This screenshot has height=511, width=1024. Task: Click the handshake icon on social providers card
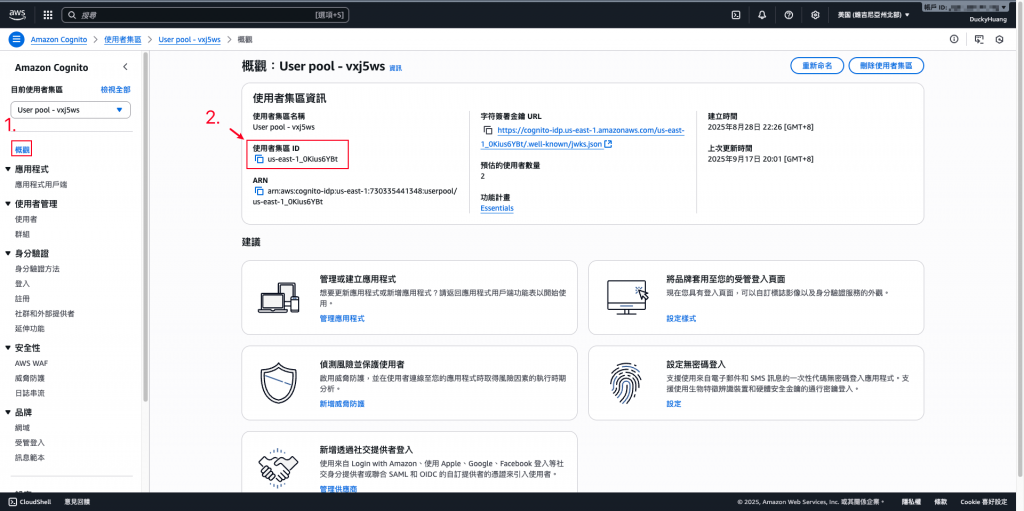(279, 467)
